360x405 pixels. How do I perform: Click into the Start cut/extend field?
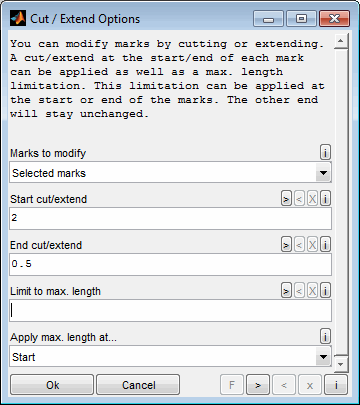click(x=170, y=219)
